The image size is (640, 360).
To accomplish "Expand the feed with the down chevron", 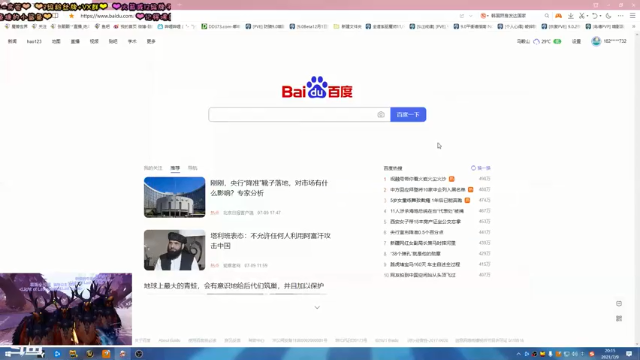I will coord(317,307).
